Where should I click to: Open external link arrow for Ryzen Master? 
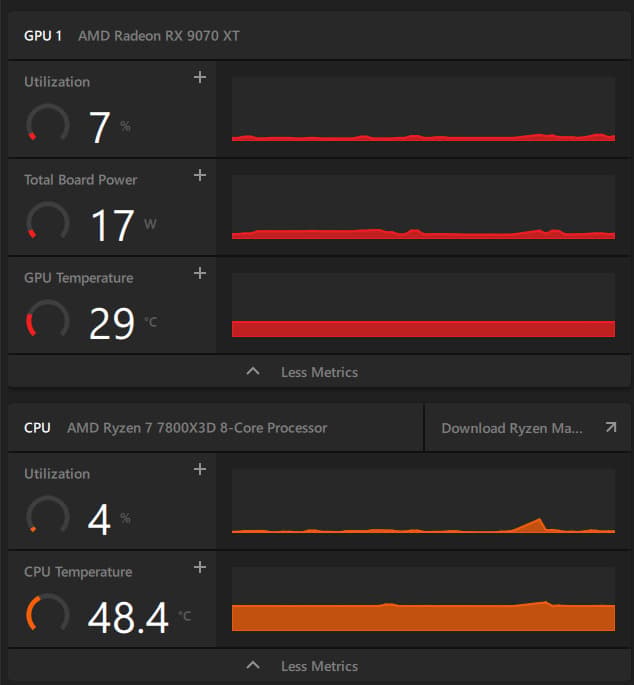point(611,427)
